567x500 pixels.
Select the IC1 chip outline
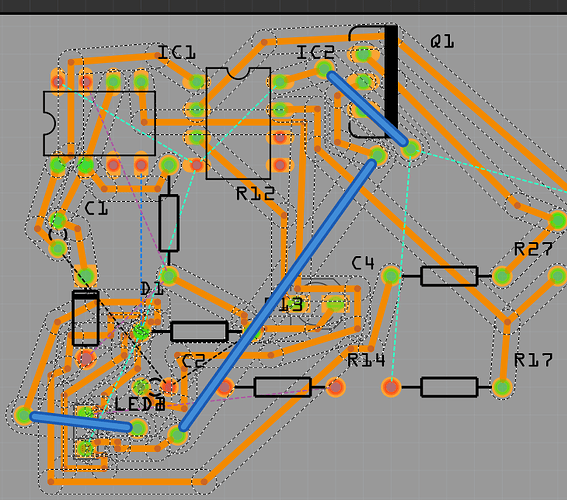99,123
